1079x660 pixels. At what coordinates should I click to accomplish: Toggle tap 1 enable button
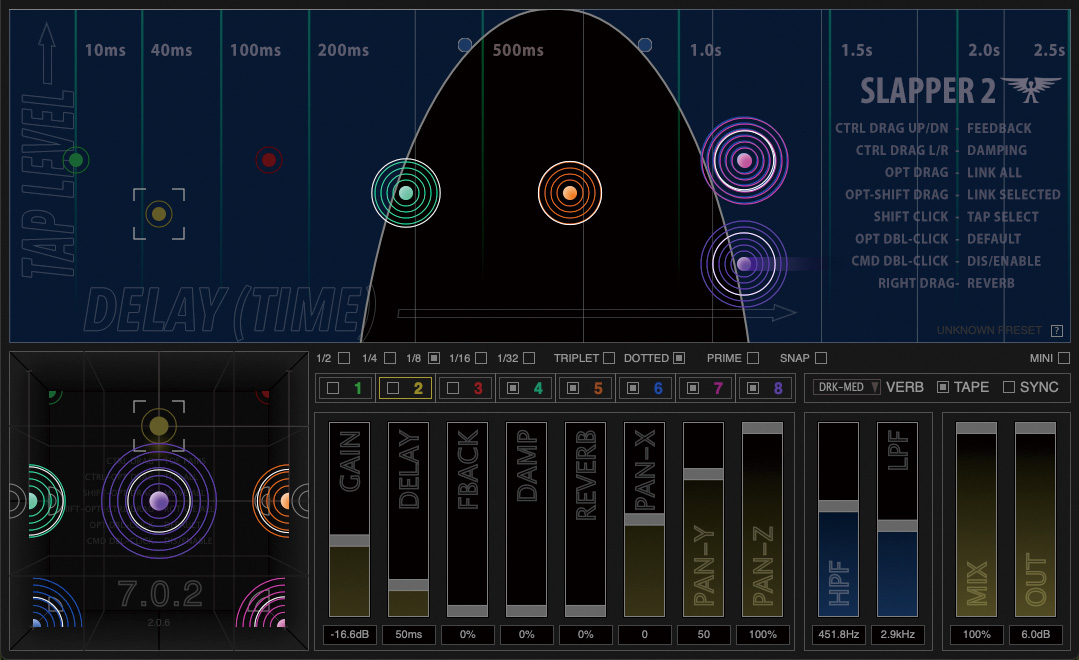tap(333, 388)
